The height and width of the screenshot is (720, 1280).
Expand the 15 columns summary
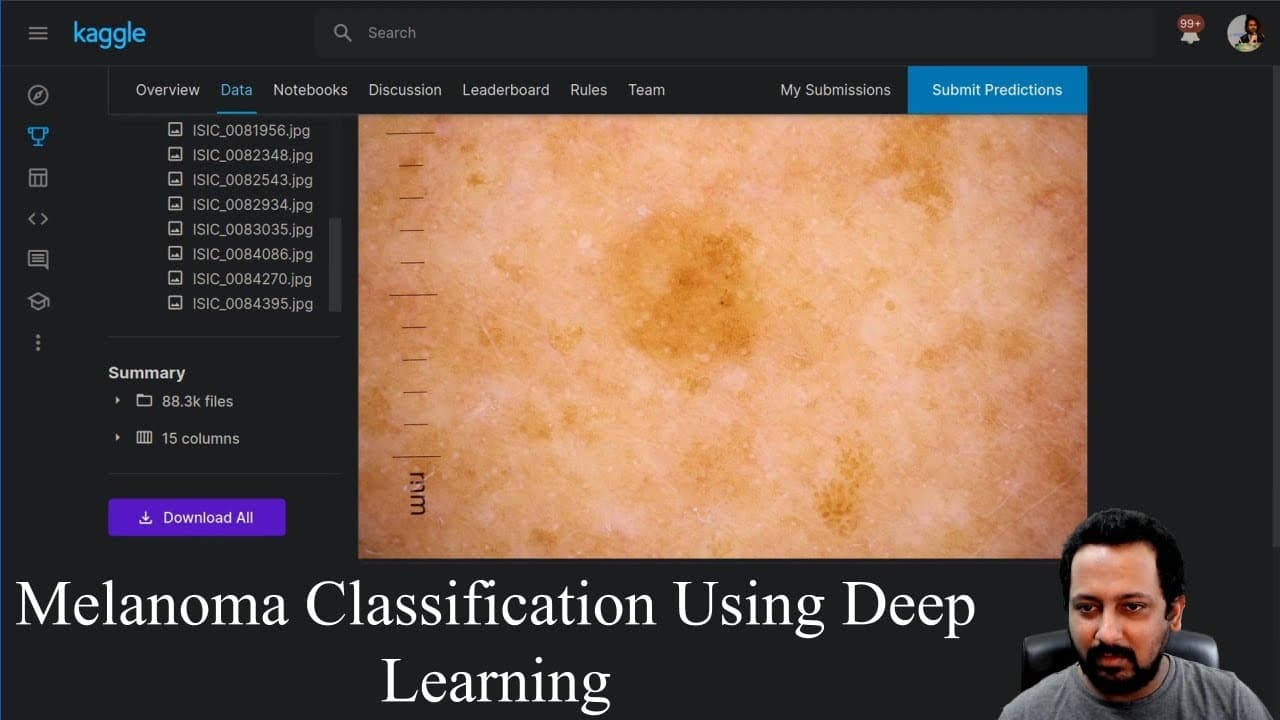point(176,438)
